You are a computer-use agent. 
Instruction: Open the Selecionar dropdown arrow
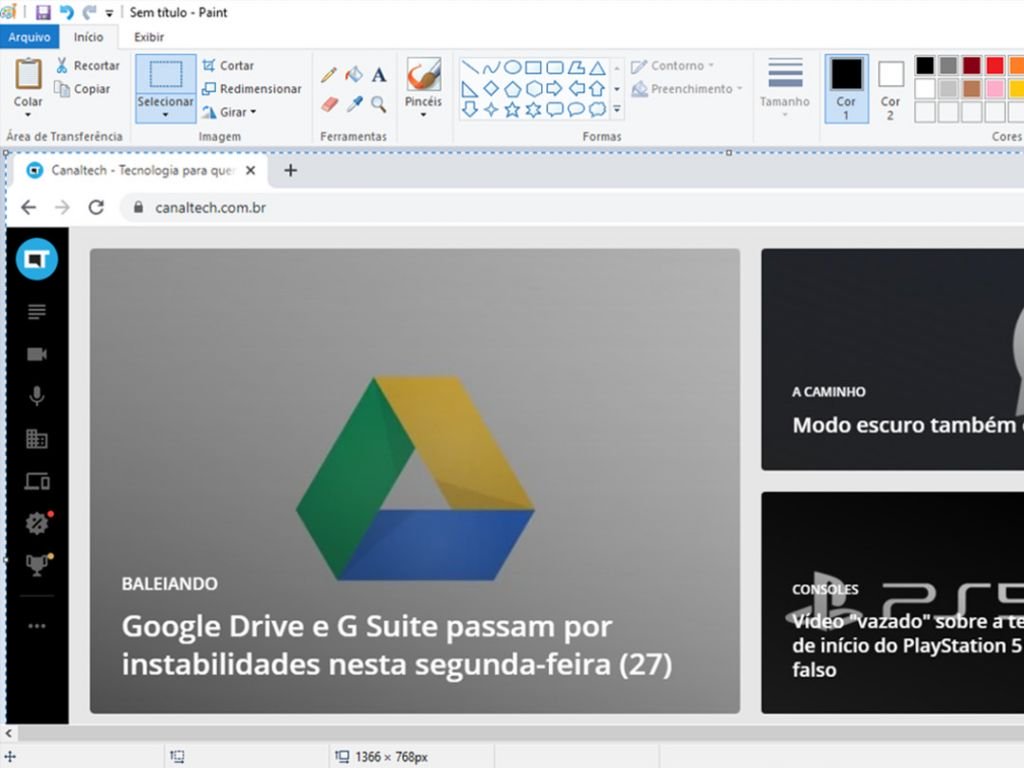click(x=165, y=115)
